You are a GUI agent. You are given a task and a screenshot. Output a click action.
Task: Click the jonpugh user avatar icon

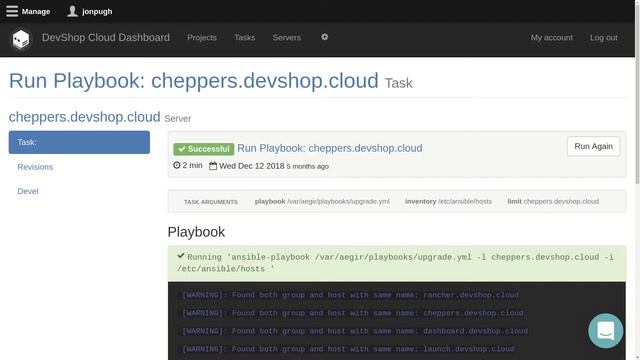click(72, 11)
